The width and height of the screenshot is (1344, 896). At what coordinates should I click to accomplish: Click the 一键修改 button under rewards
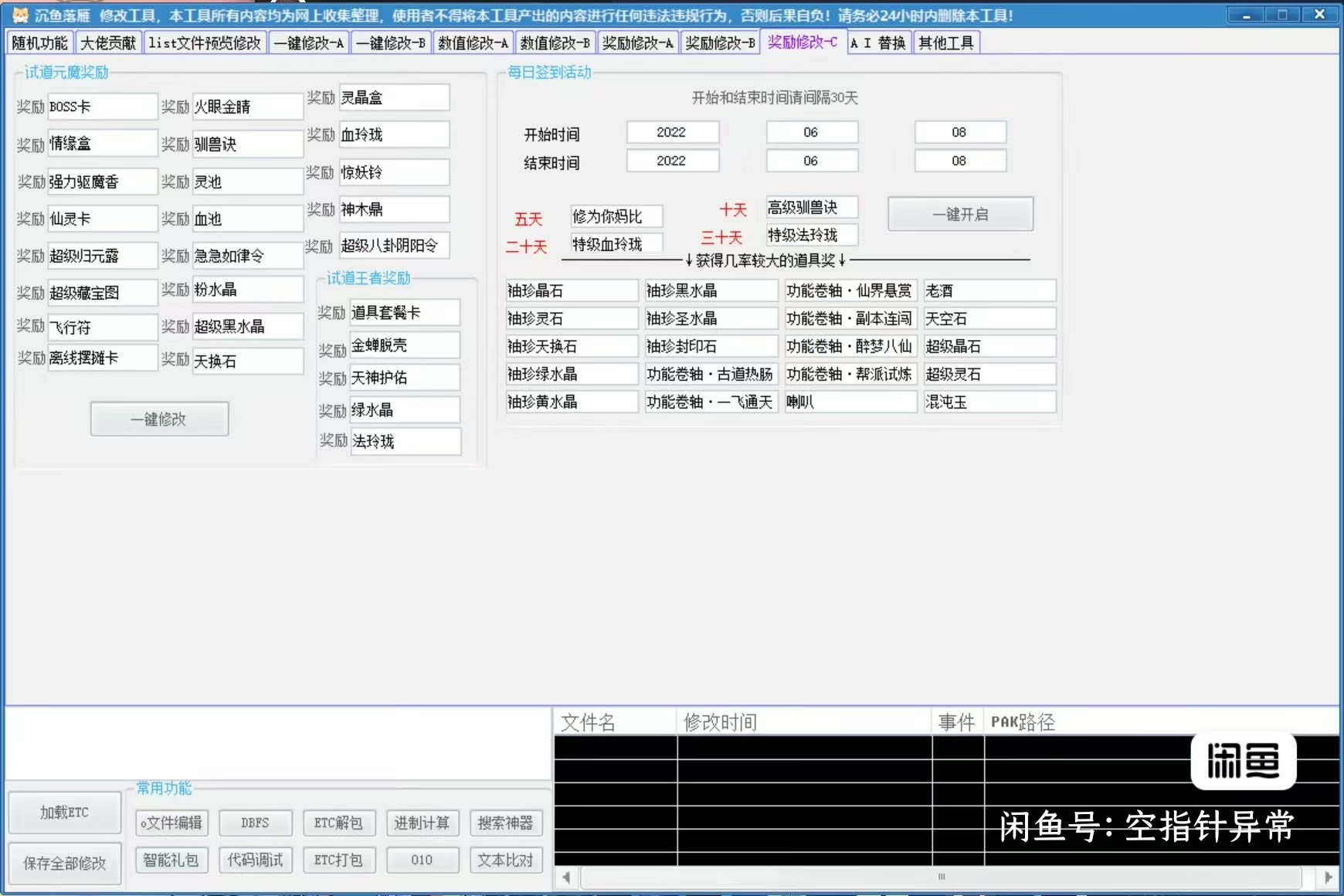(x=159, y=419)
